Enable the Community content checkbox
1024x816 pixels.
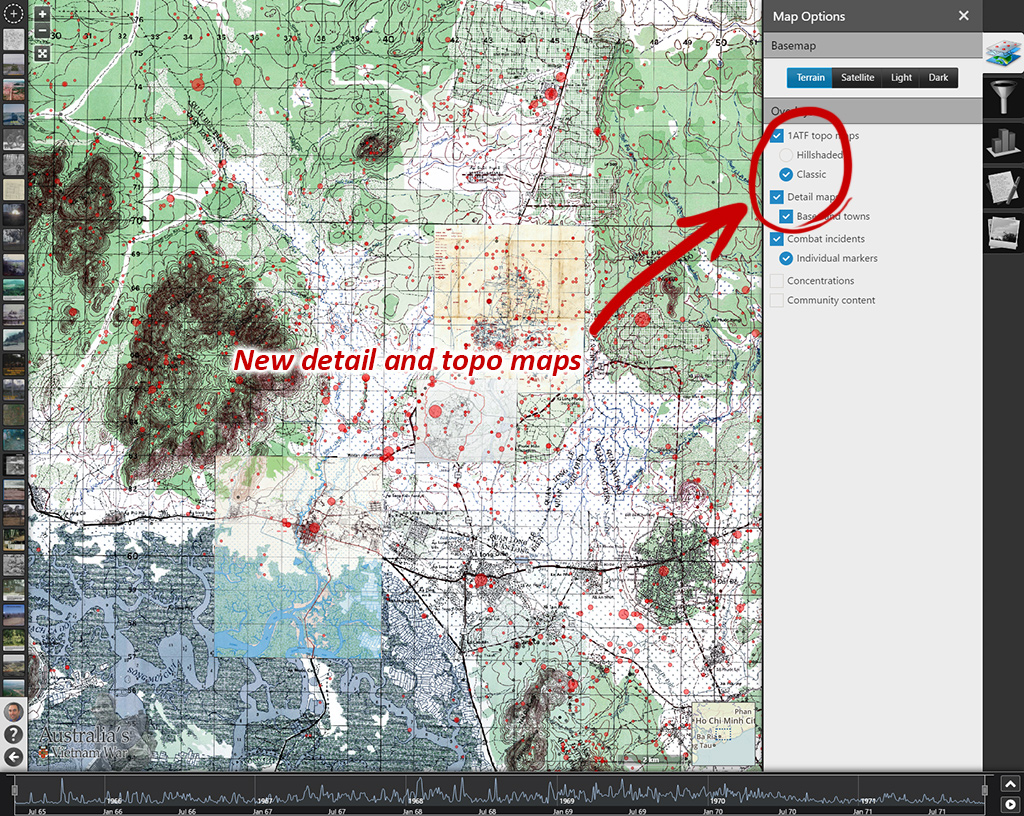(777, 300)
